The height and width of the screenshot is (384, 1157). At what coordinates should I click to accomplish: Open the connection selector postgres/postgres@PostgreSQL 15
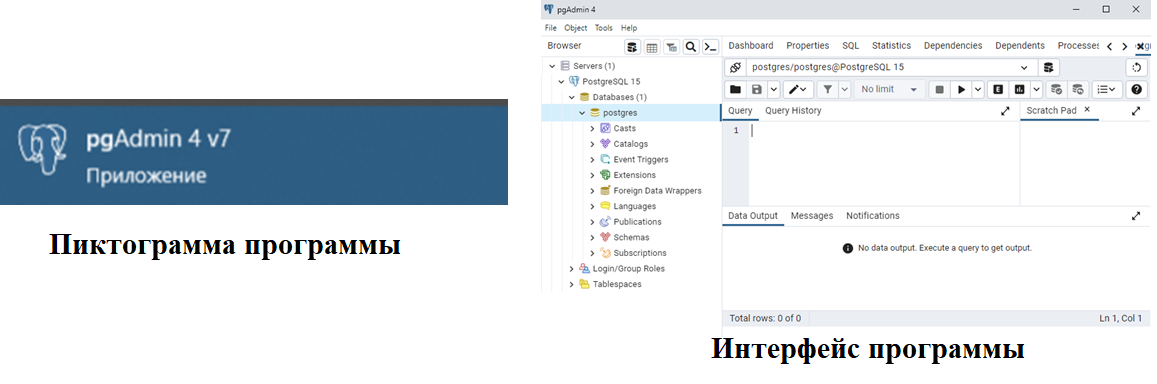891,67
